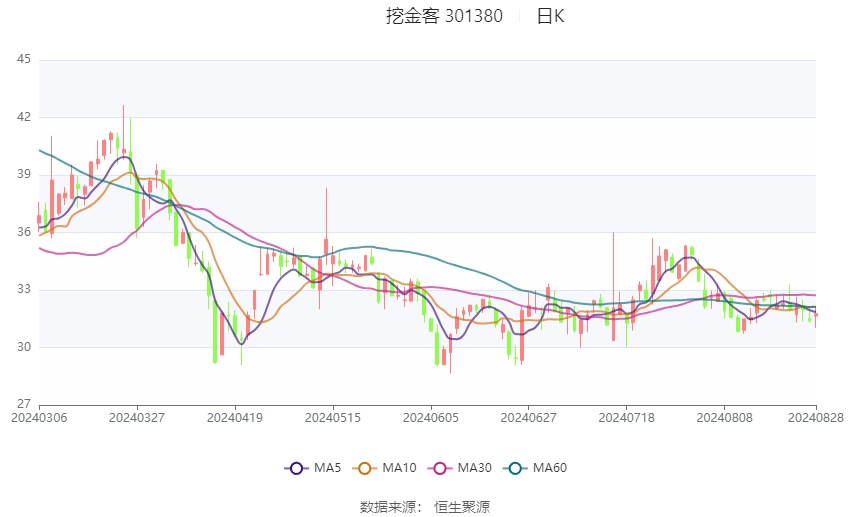Select the 20240605 axis date
Image resolution: width=850 pixels, height=517 pixels.
(x=431, y=418)
